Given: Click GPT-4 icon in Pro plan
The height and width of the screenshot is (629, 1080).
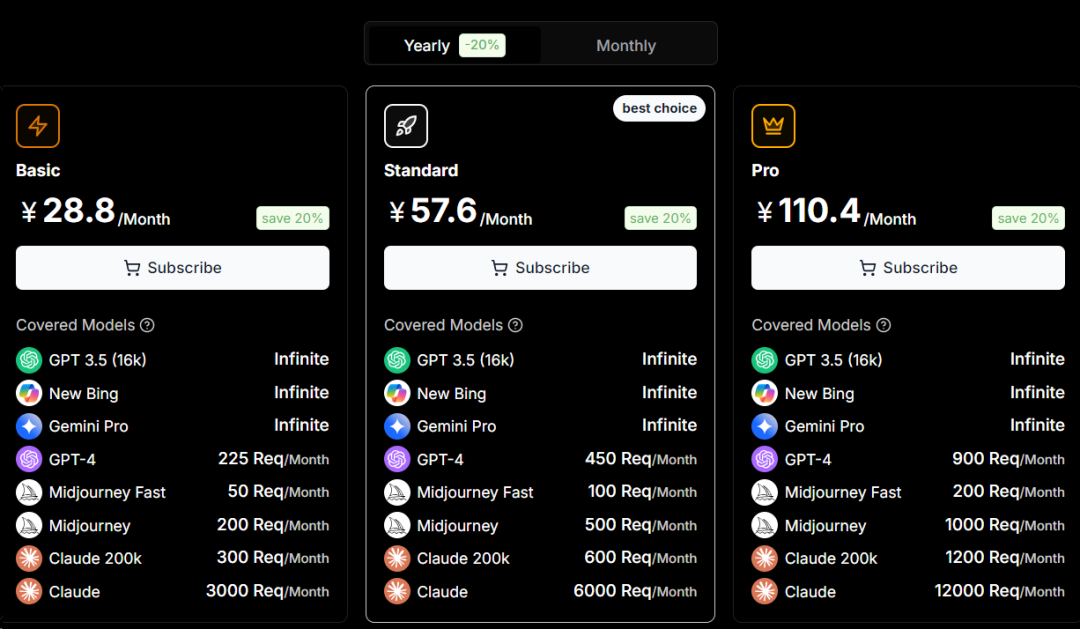Looking at the screenshot, I should (x=765, y=459).
